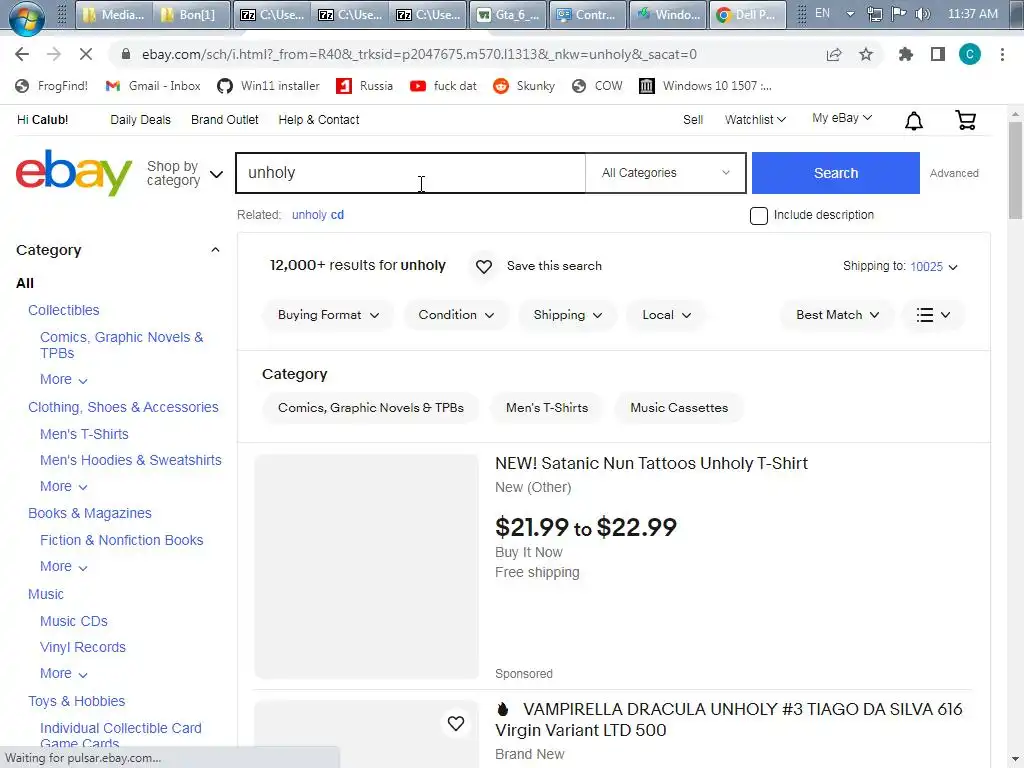Expand More under Collectibles
The height and width of the screenshot is (768, 1024).
point(63,379)
